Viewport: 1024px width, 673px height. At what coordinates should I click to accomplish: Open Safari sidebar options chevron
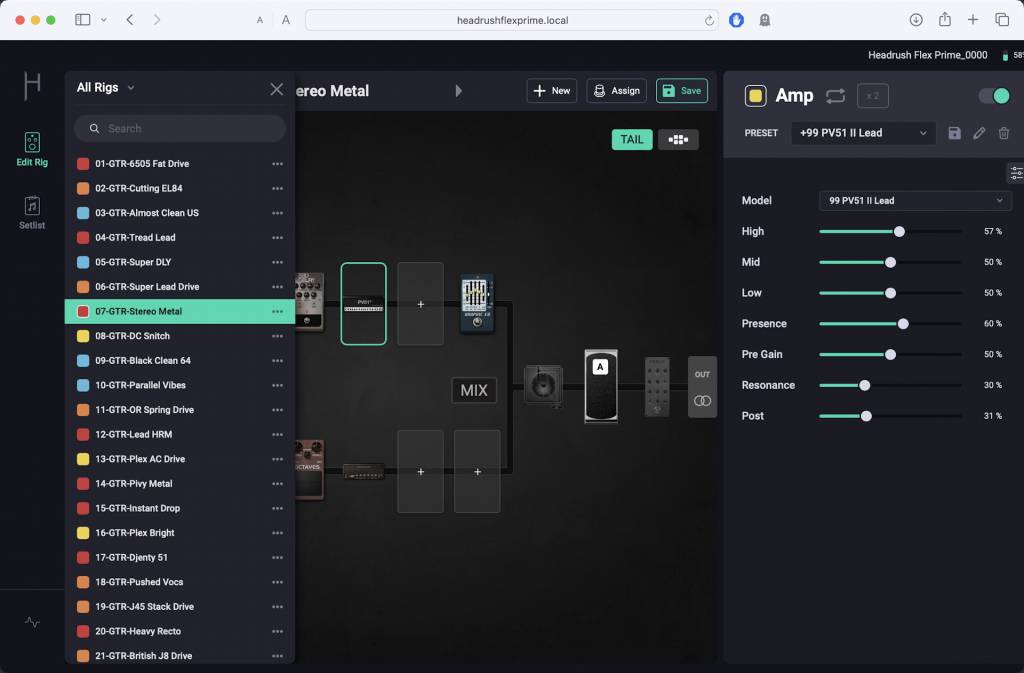[103, 20]
